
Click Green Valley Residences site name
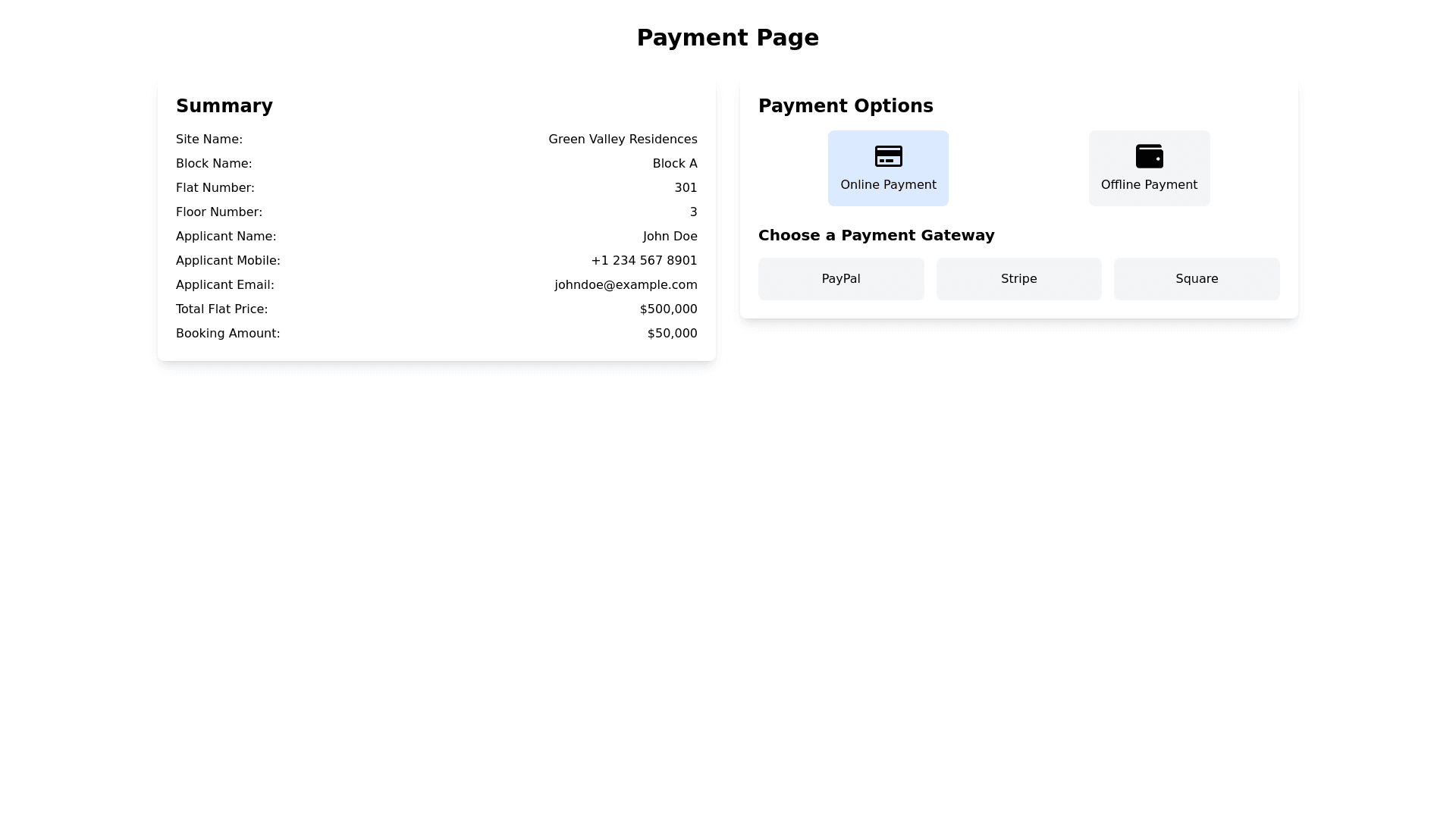coord(622,140)
